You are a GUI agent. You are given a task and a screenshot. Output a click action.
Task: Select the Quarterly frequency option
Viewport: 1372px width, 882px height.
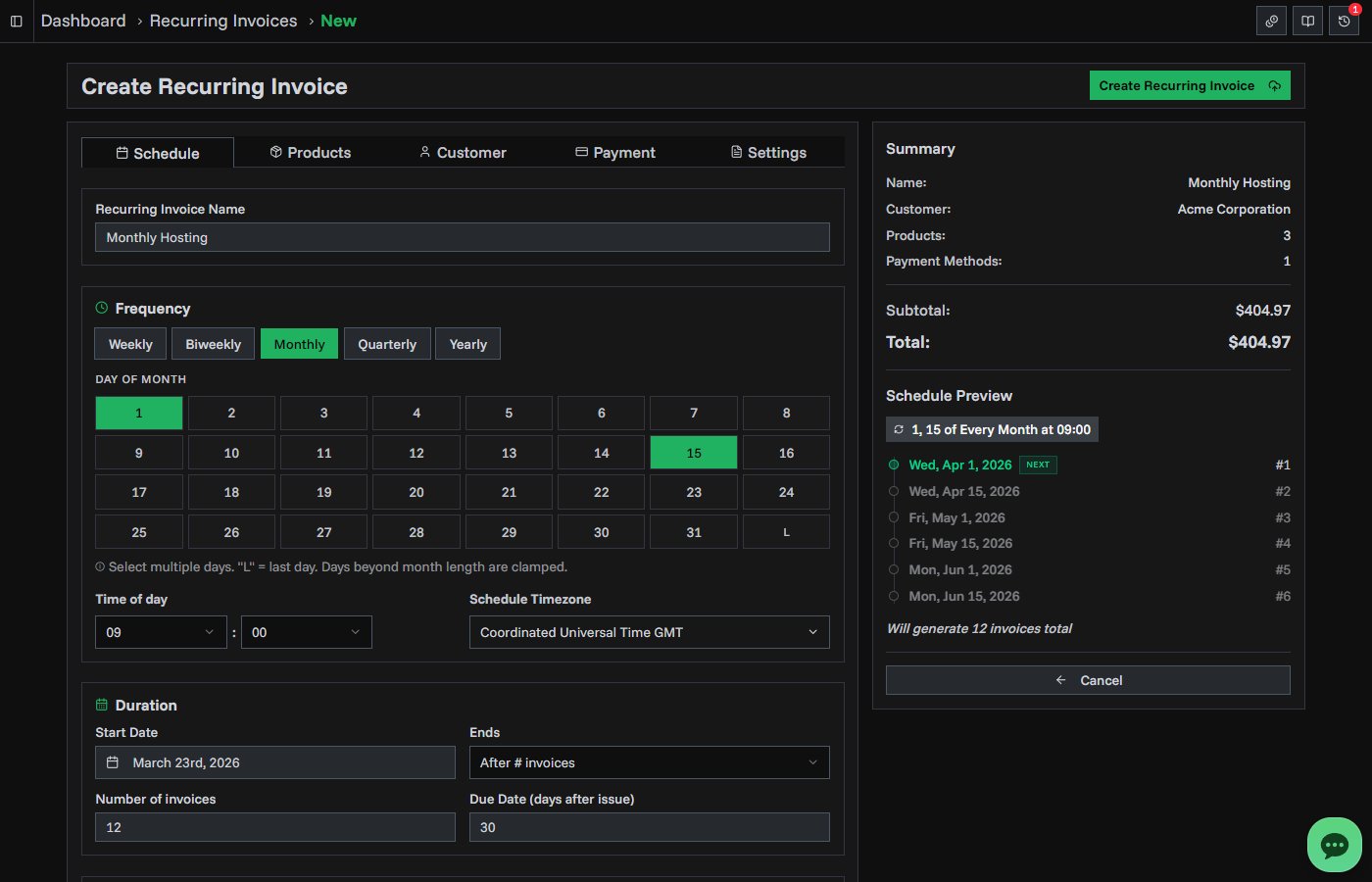[x=387, y=343]
